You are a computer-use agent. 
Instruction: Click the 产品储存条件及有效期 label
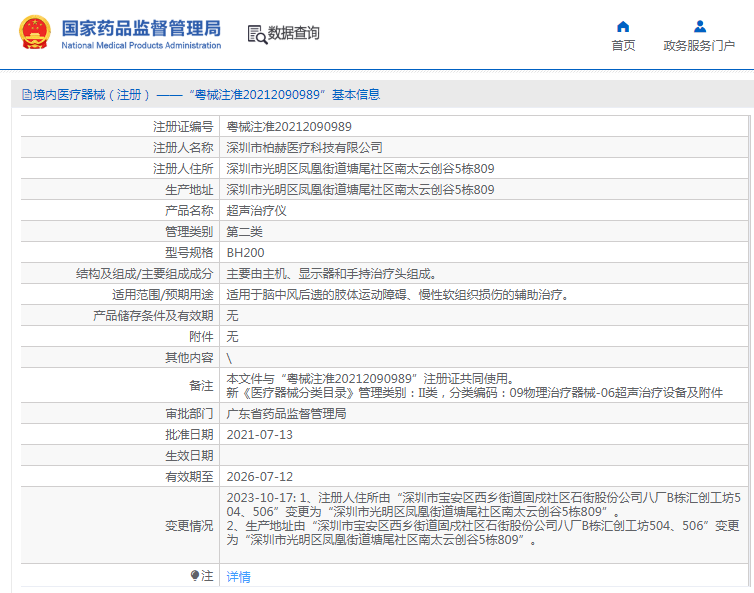(x=153, y=315)
